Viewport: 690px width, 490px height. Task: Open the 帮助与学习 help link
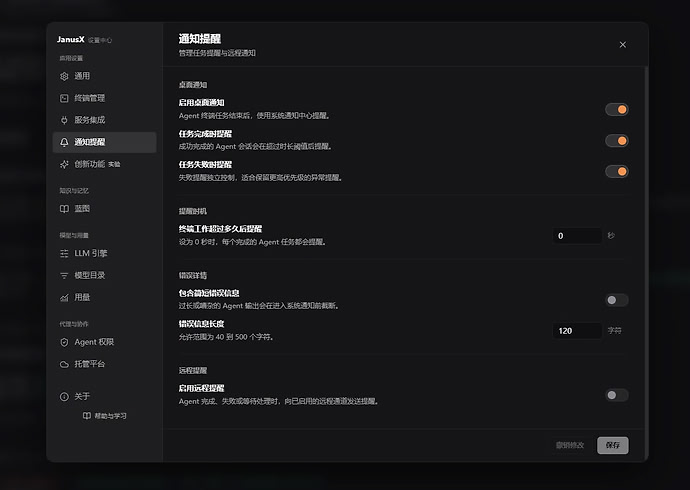click(x=105, y=416)
